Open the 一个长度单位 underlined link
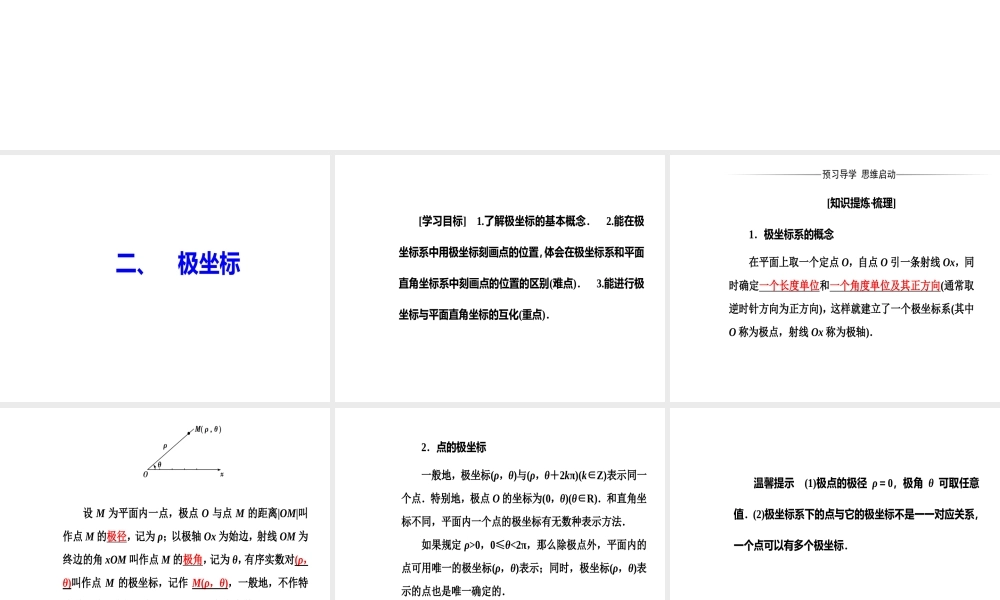The width and height of the screenshot is (1000, 600). click(x=788, y=285)
